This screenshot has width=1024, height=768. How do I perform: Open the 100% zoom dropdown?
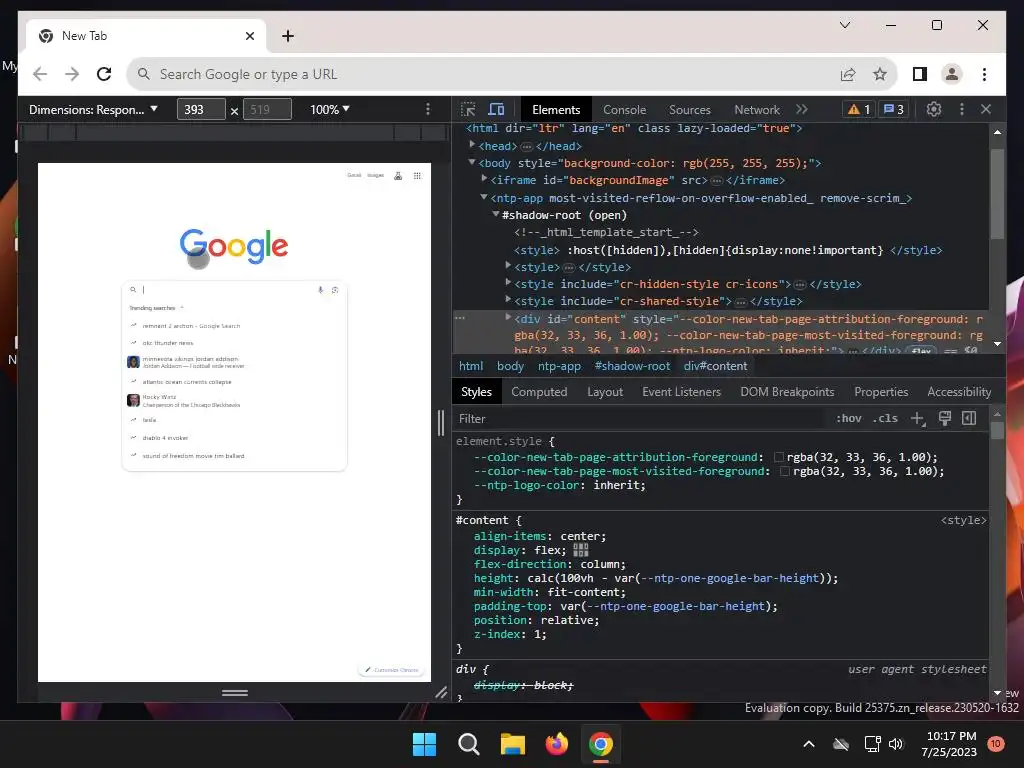coord(329,110)
